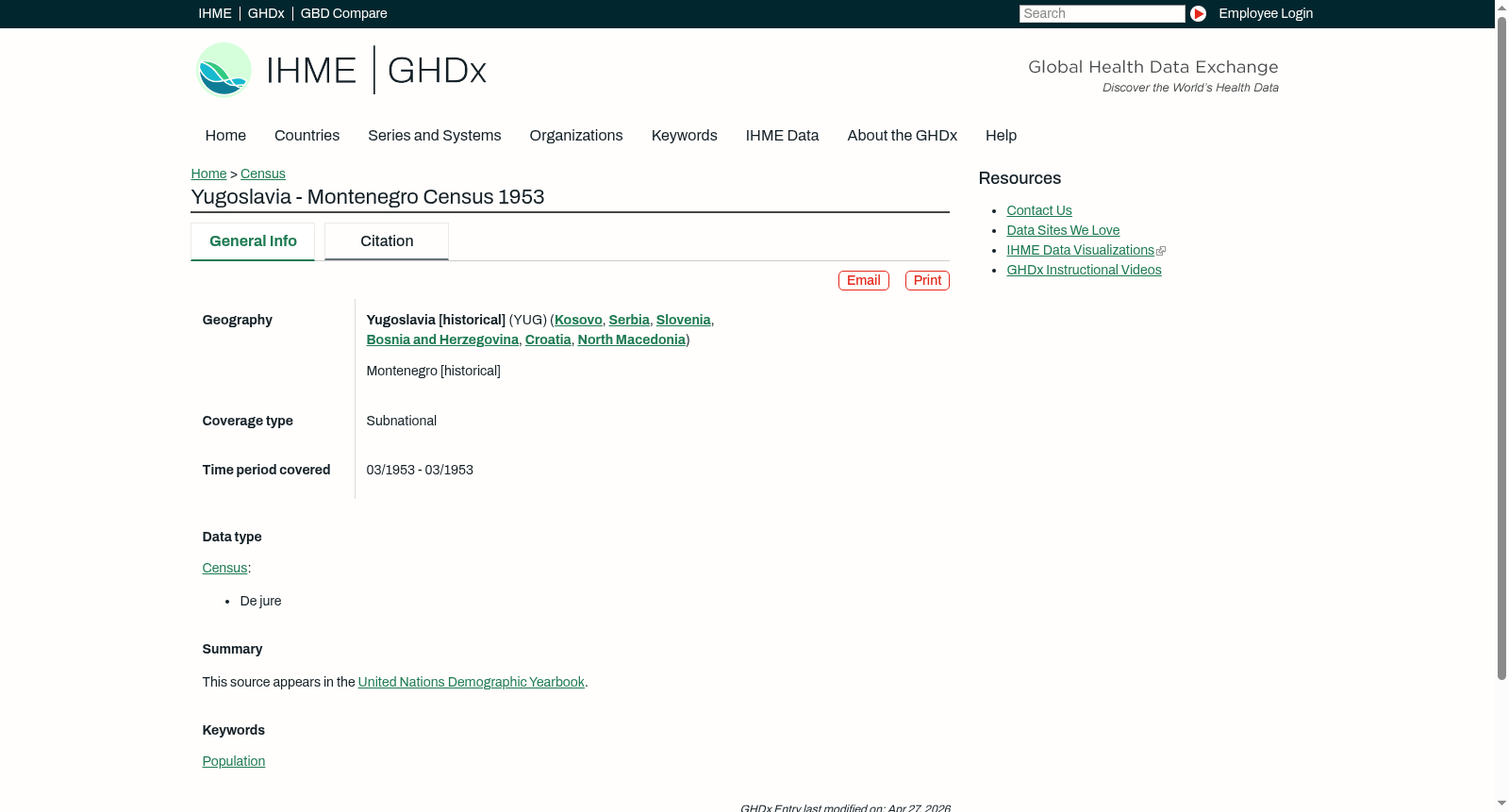Open the GHDx link in top bar
Screen dimensions: 1509x812
coord(266,13)
